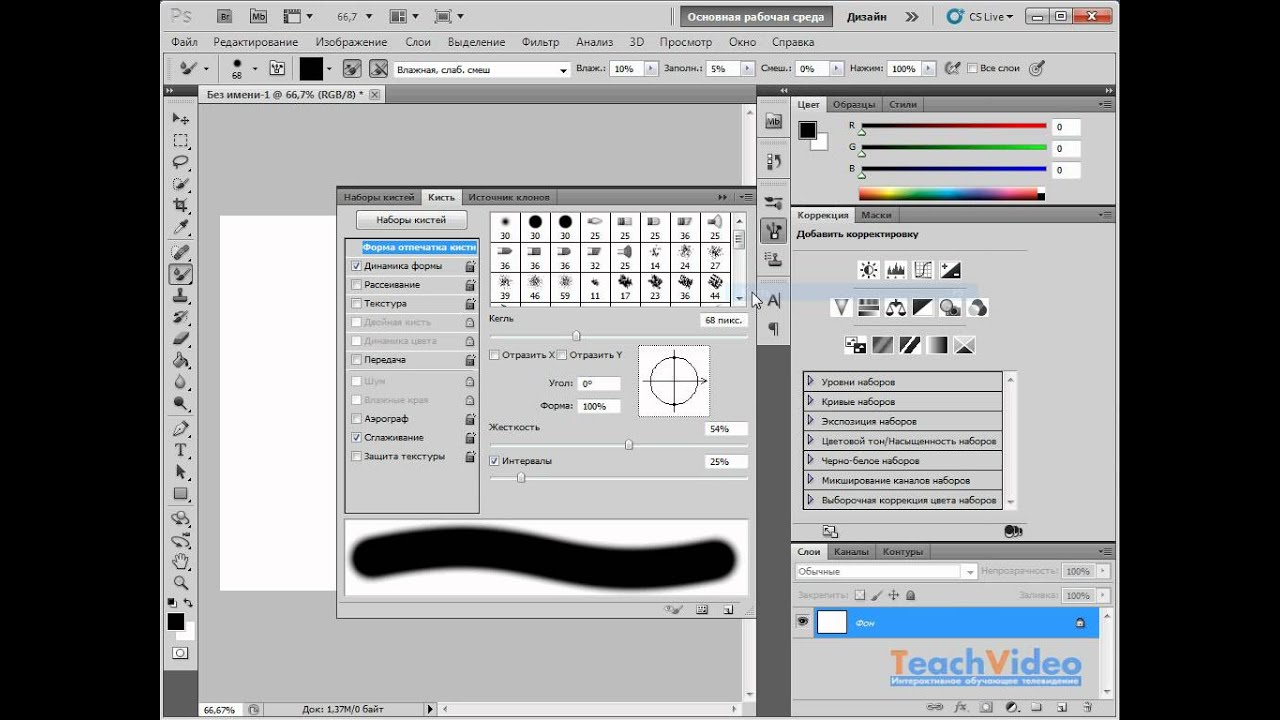Add a Vibrance adjustment icon
The height and width of the screenshot is (720, 1280).
click(841, 308)
